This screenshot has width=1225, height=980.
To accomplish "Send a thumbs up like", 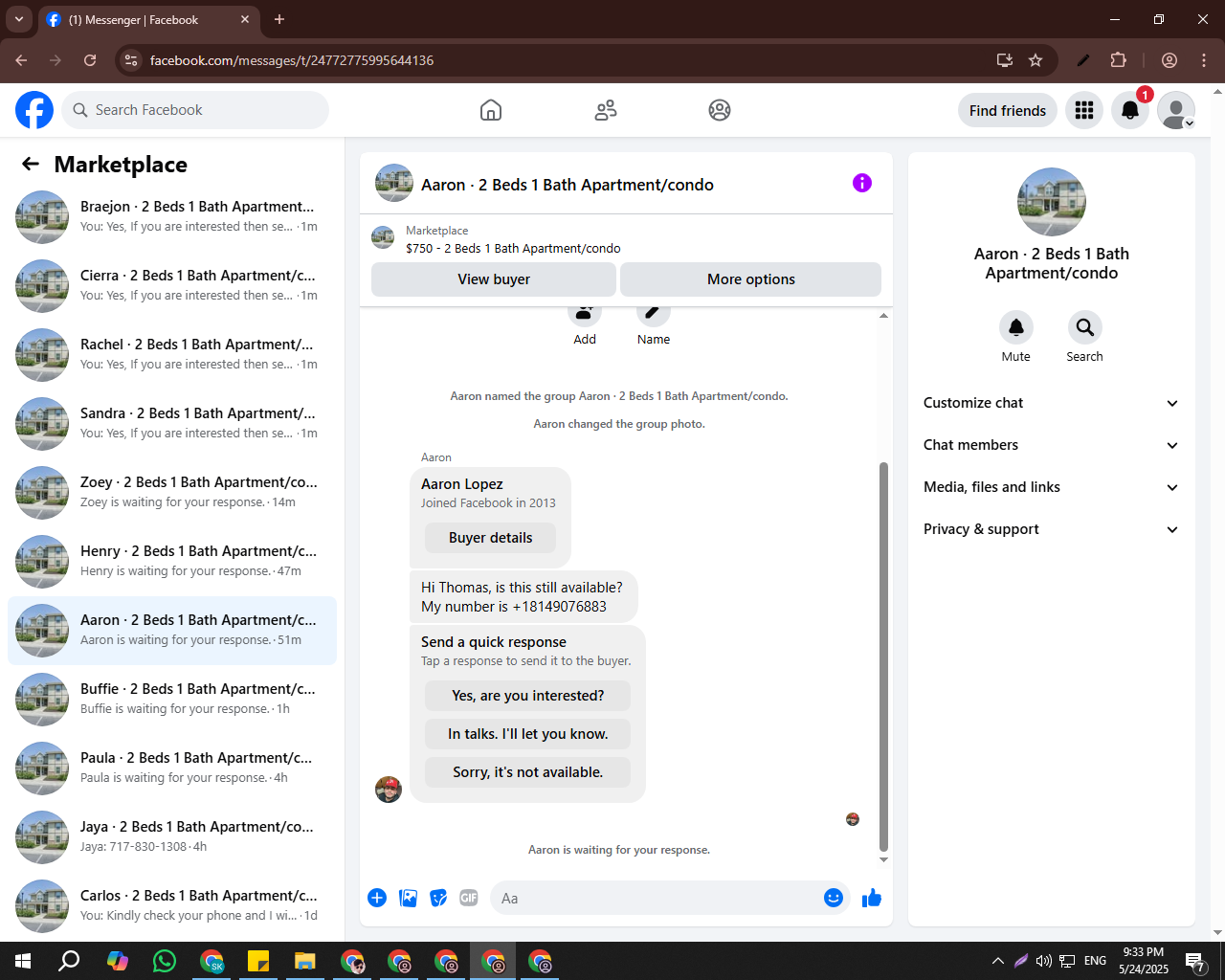I will (872, 898).
